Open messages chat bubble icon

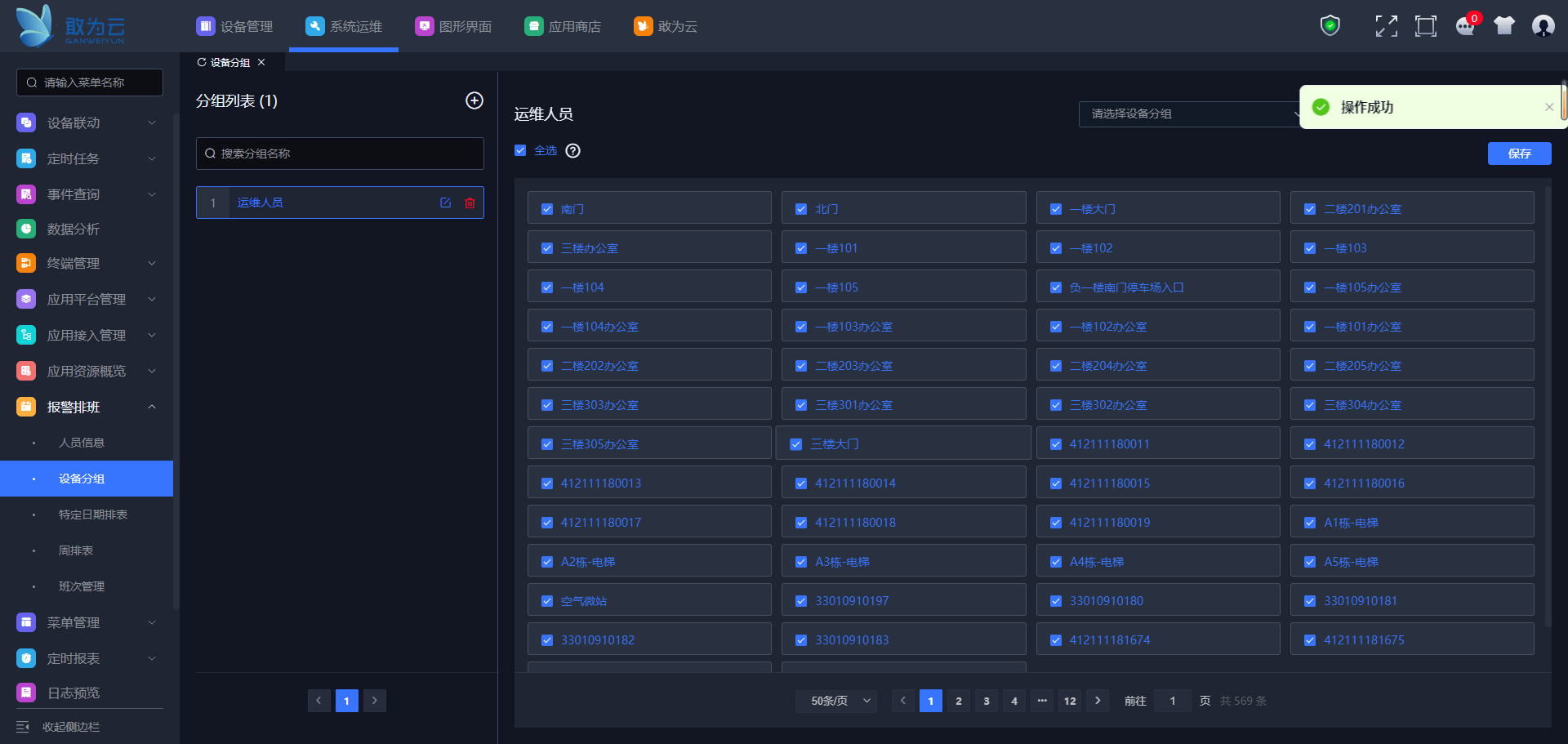tap(1465, 26)
